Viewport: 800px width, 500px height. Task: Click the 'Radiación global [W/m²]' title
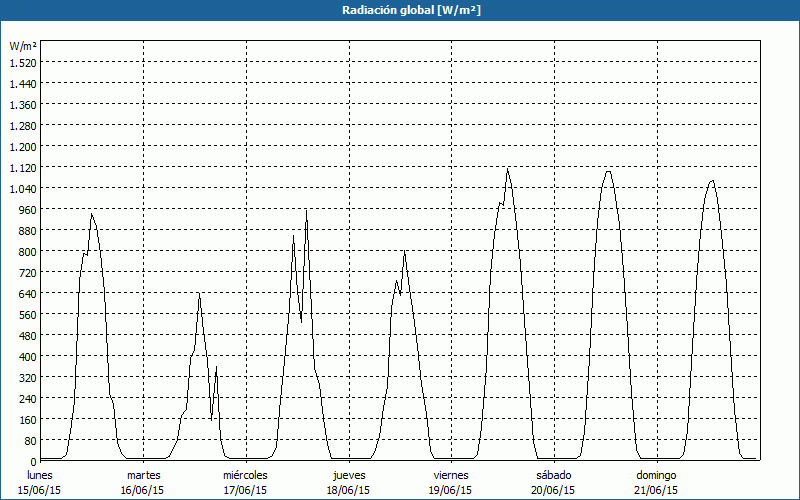click(411, 10)
